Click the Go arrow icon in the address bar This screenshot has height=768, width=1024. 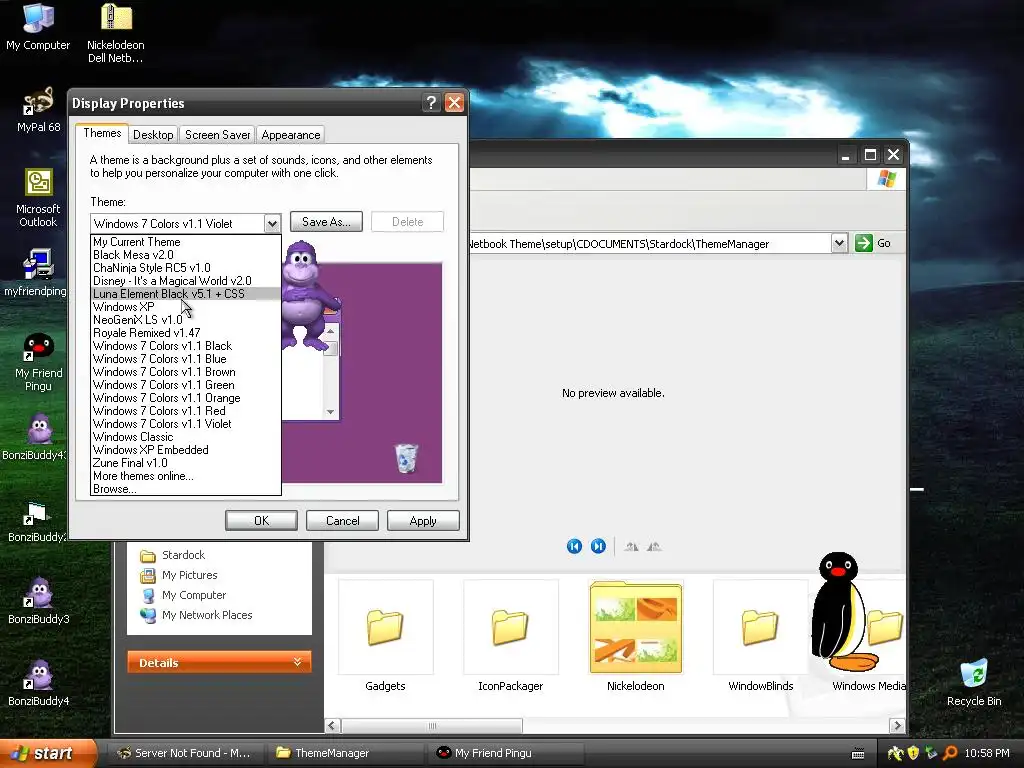click(863, 243)
